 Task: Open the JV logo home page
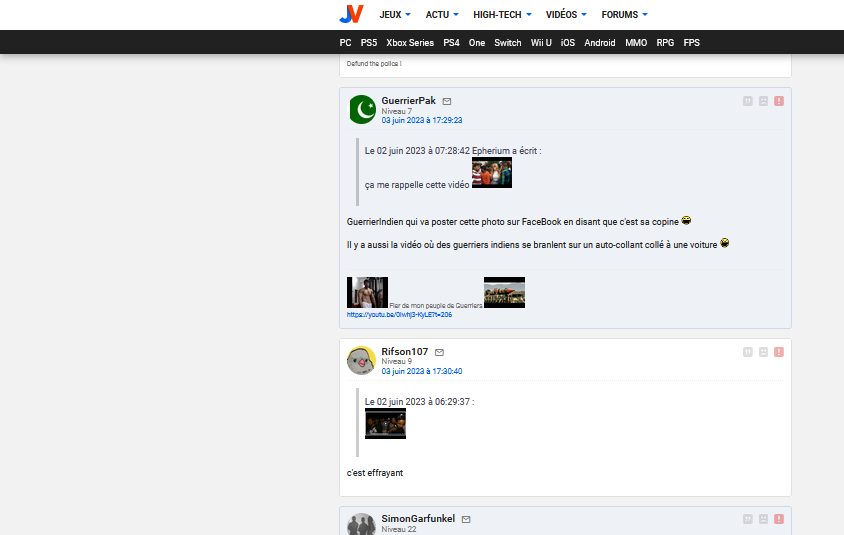(x=351, y=14)
